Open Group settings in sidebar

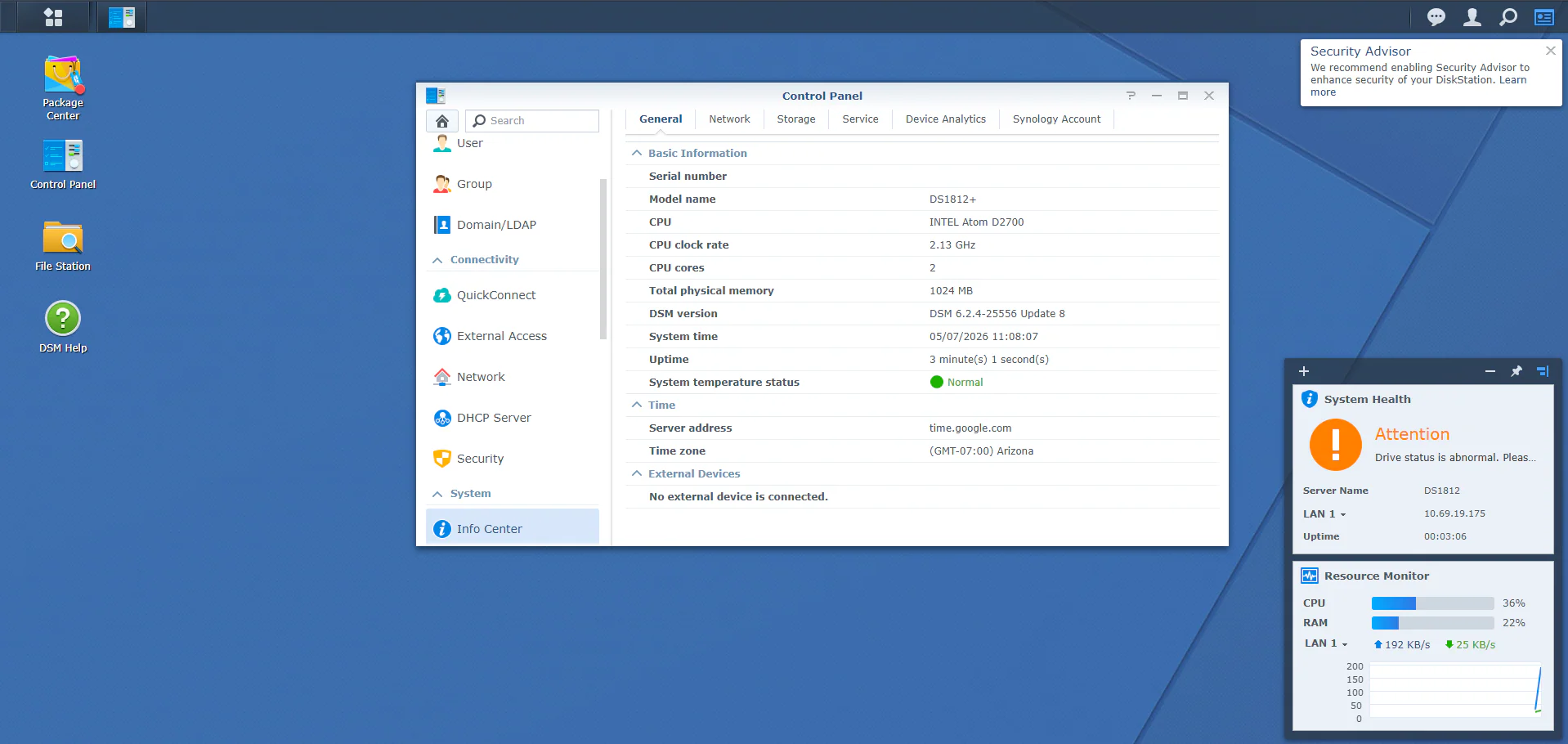pyautogui.click(x=513, y=184)
